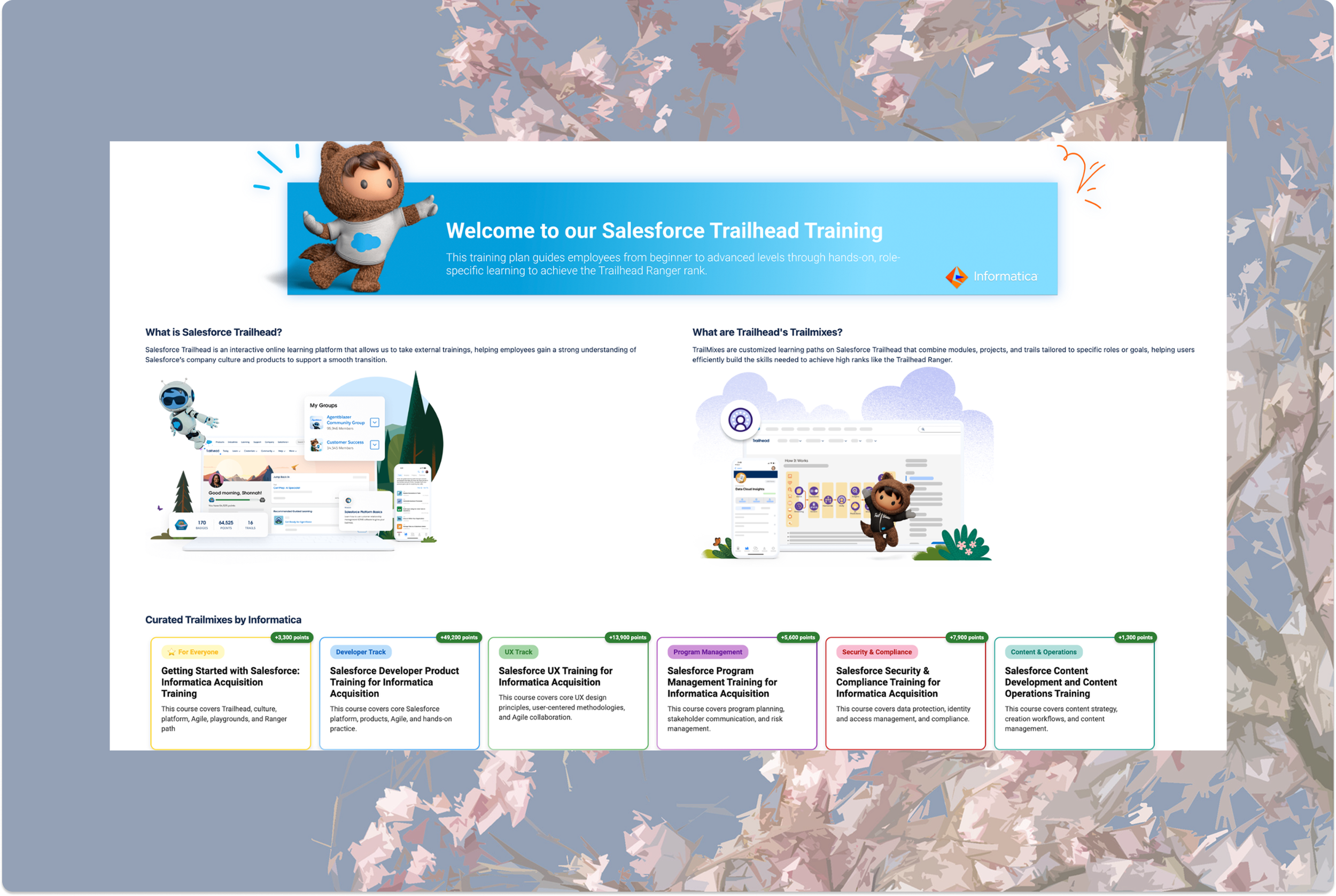Click the Developer Track tag
This screenshot has height=896, width=1336.
361,652
